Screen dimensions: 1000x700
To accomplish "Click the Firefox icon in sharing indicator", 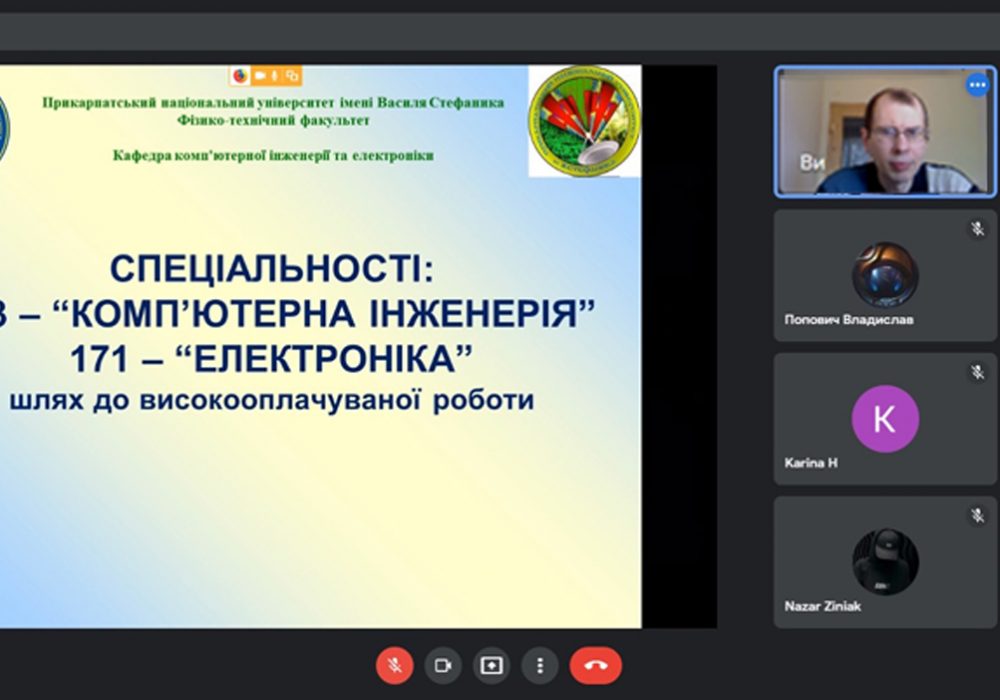I will [x=240, y=76].
